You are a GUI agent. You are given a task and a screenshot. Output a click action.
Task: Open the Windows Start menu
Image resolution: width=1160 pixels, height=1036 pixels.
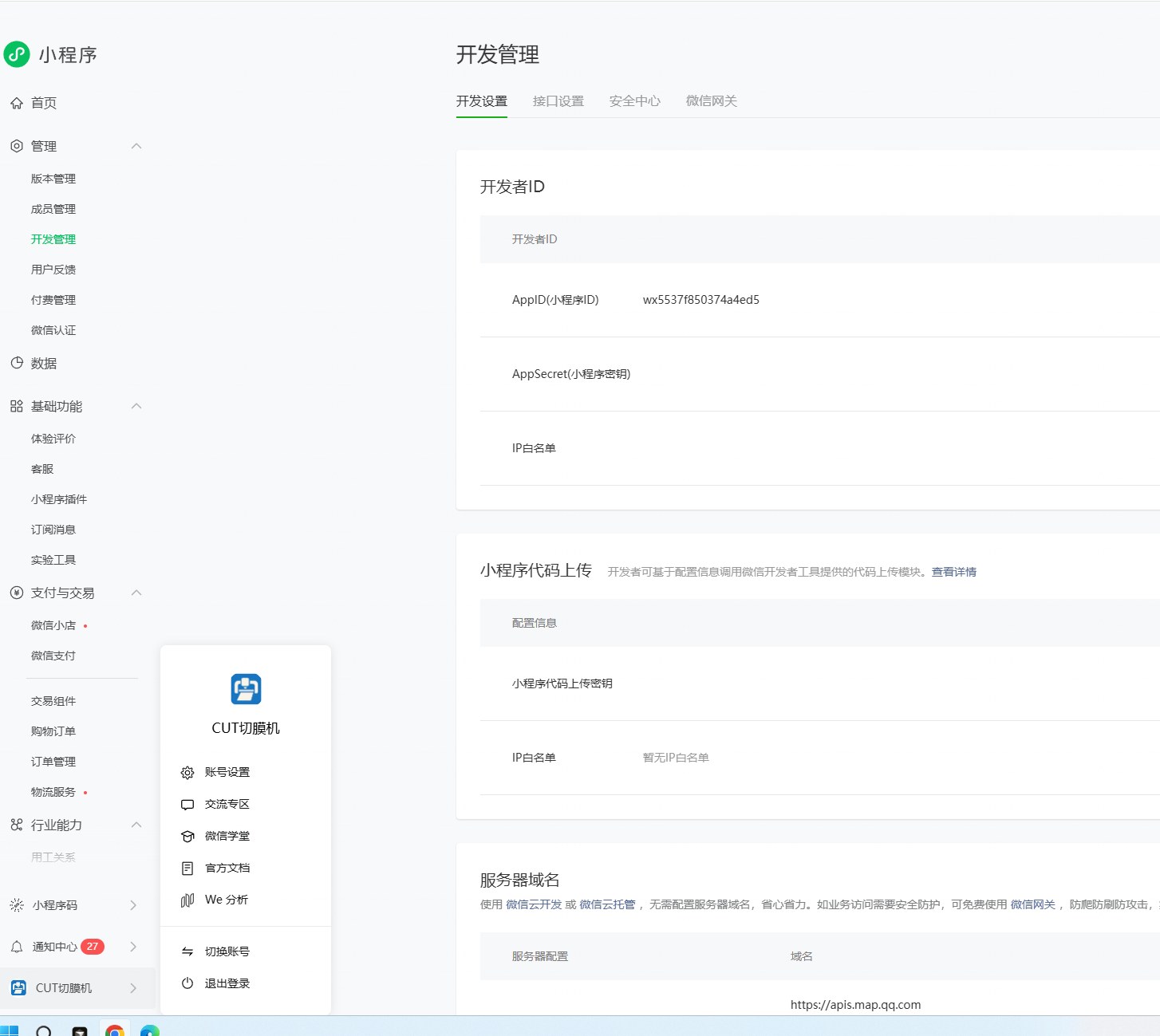click(10, 1030)
